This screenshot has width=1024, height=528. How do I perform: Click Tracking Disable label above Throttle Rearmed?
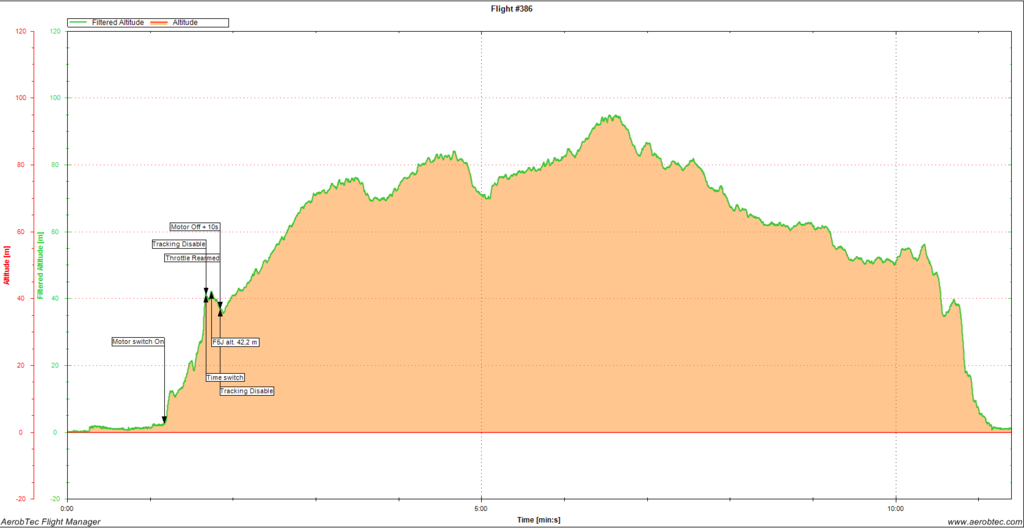pos(179,244)
